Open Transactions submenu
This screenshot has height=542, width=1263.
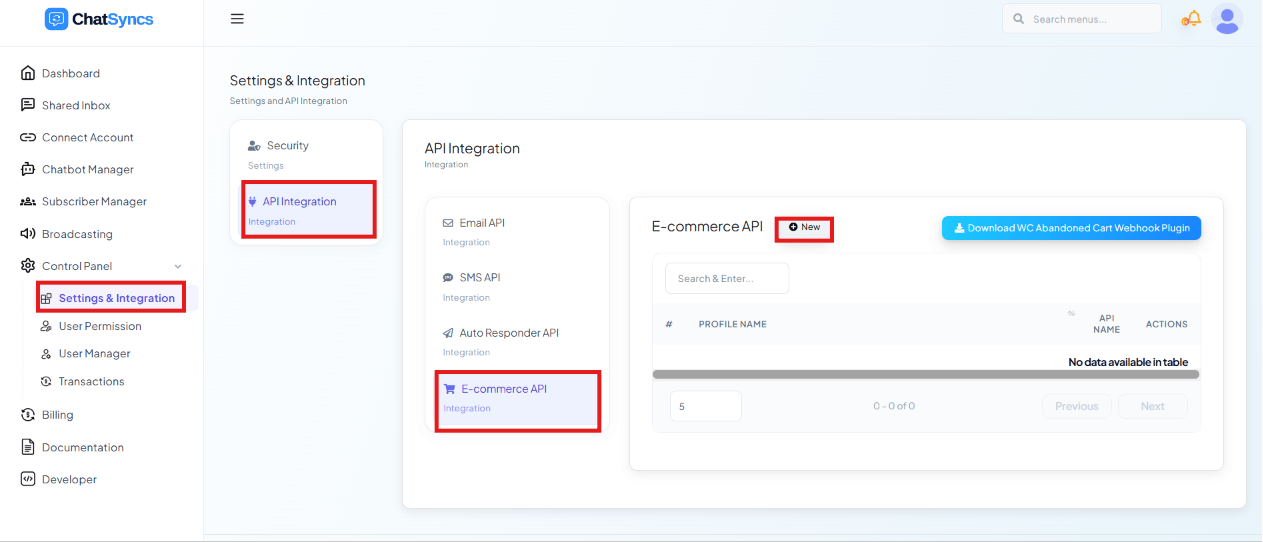tap(92, 381)
